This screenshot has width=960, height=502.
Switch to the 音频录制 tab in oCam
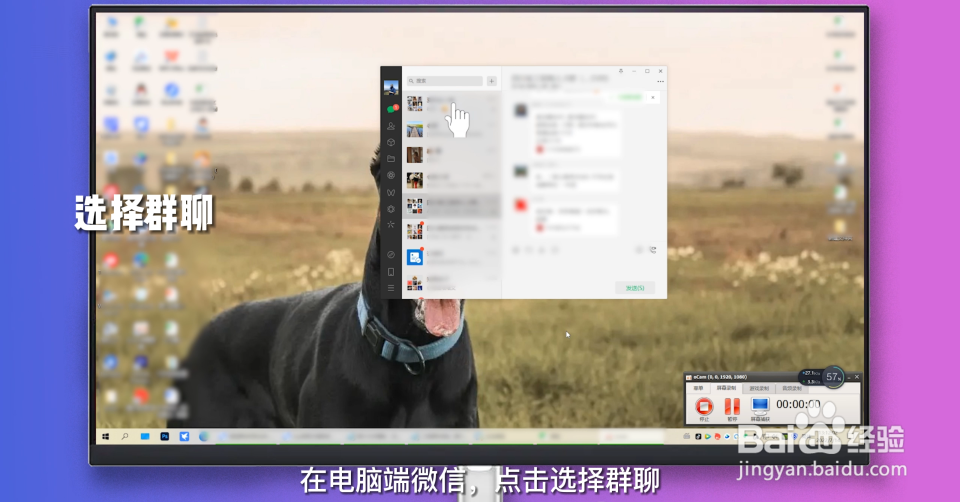coord(792,388)
